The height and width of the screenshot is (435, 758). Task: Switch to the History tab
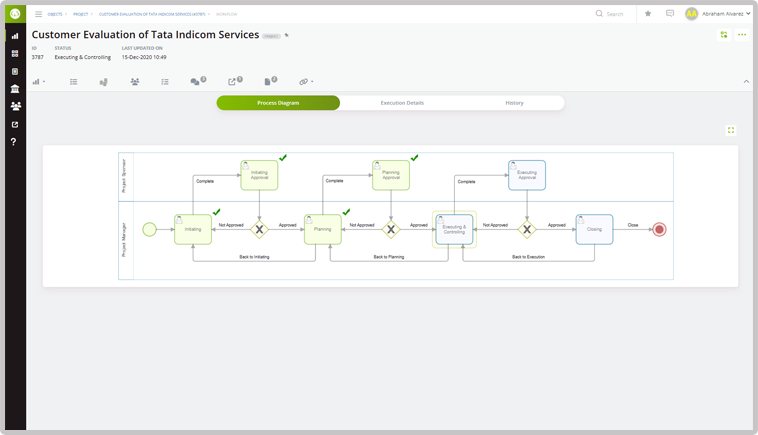514,102
